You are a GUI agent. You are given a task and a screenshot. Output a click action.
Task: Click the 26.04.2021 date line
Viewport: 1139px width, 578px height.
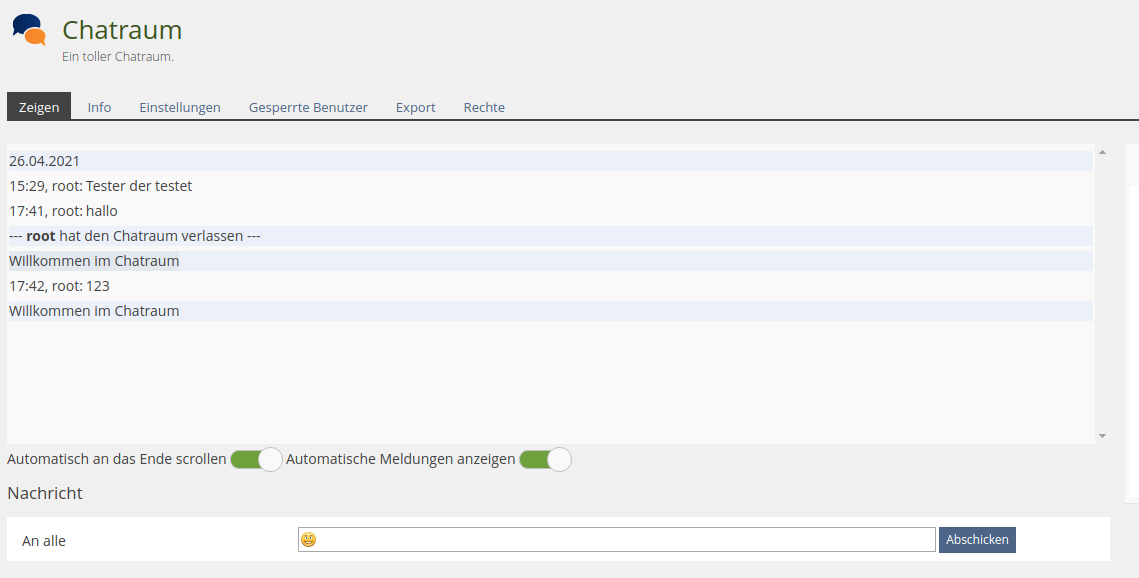(45, 161)
